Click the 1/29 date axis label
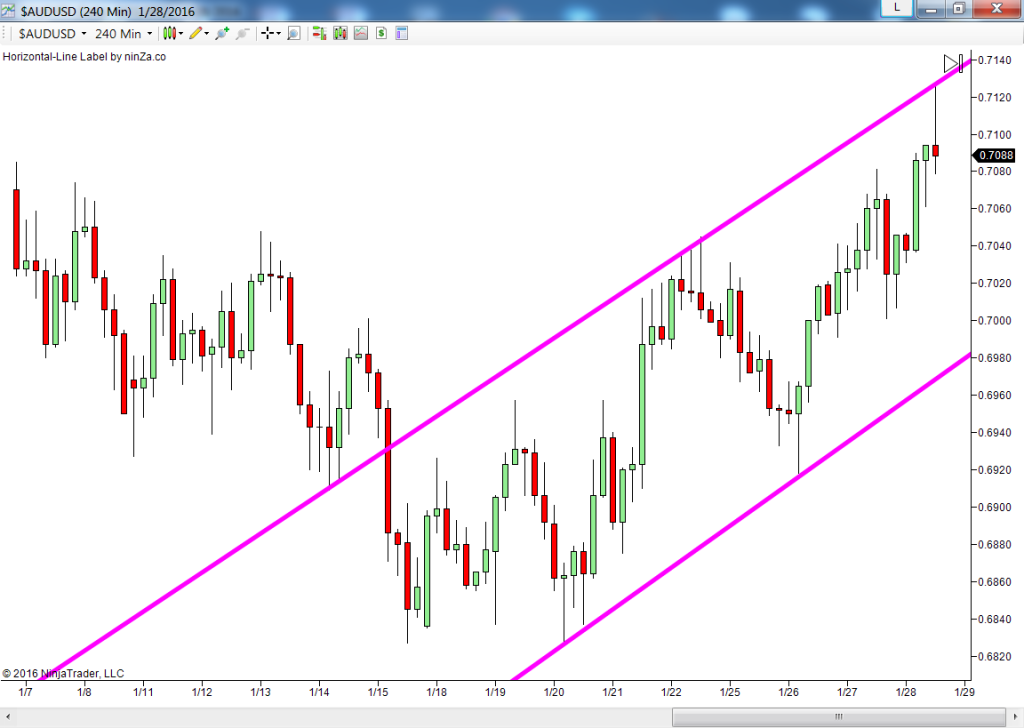Image resolution: width=1024 pixels, height=728 pixels. (x=965, y=692)
